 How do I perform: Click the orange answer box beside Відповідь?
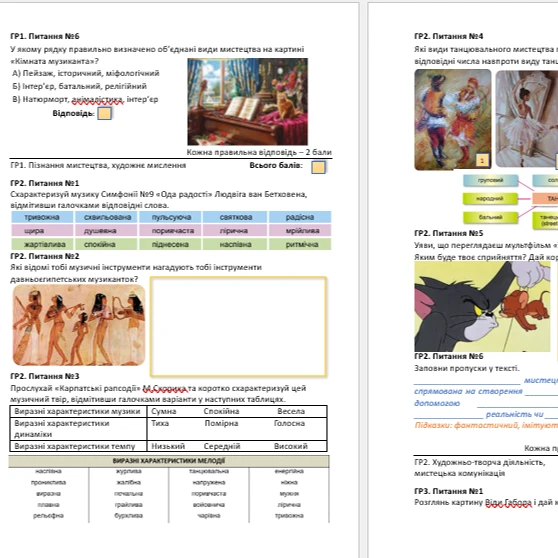[104, 114]
